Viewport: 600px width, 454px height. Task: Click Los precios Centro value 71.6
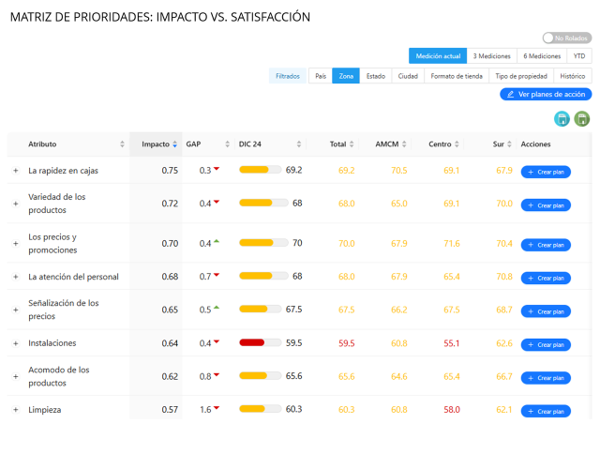(452, 243)
